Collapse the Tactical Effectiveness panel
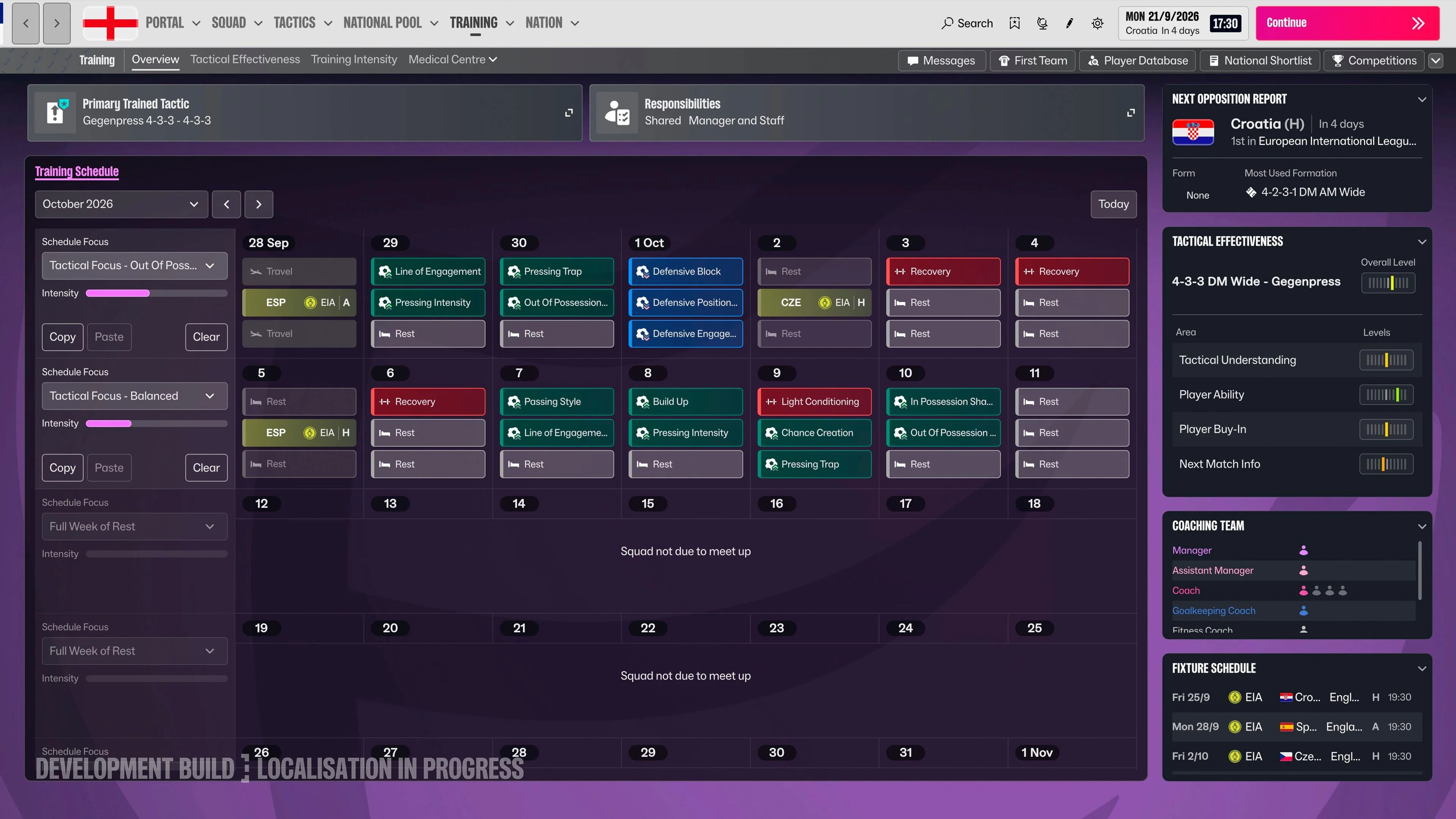1456x819 pixels. 1421,242
